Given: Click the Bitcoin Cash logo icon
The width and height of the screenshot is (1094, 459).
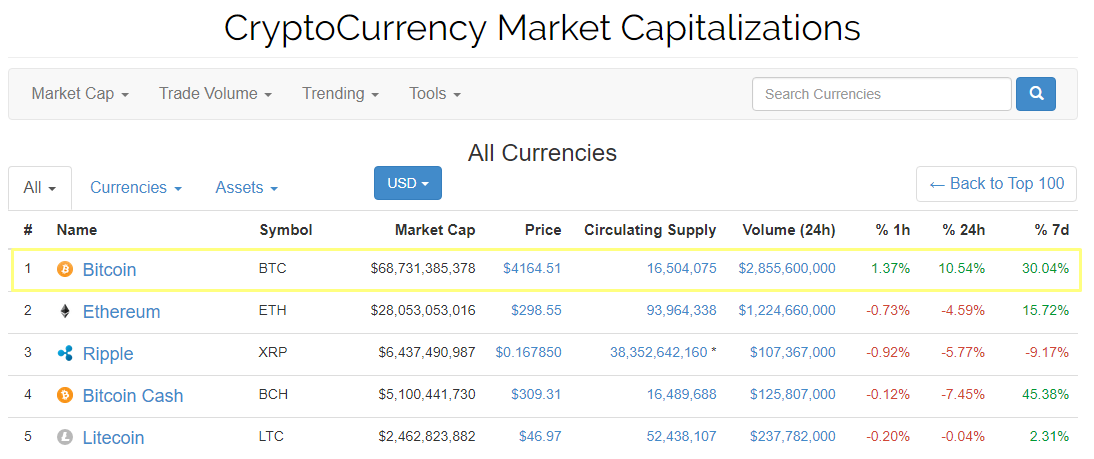Looking at the screenshot, I should [65, 395].
